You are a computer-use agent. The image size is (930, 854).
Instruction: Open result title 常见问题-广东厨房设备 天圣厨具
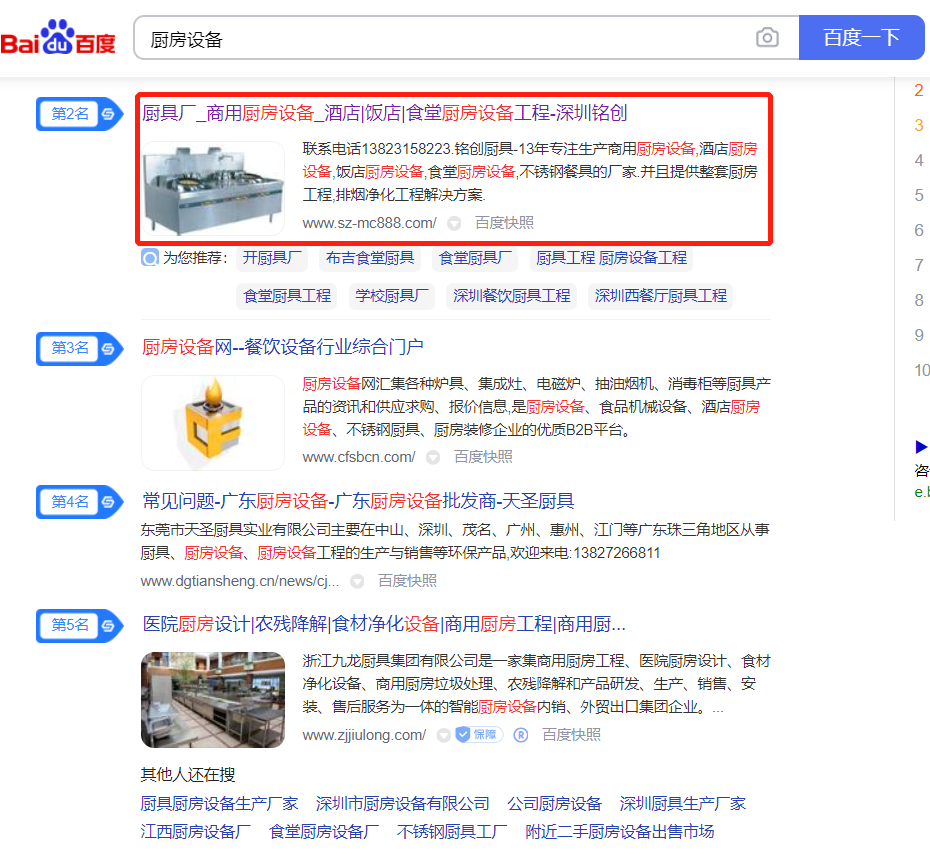tap(358, 501)
